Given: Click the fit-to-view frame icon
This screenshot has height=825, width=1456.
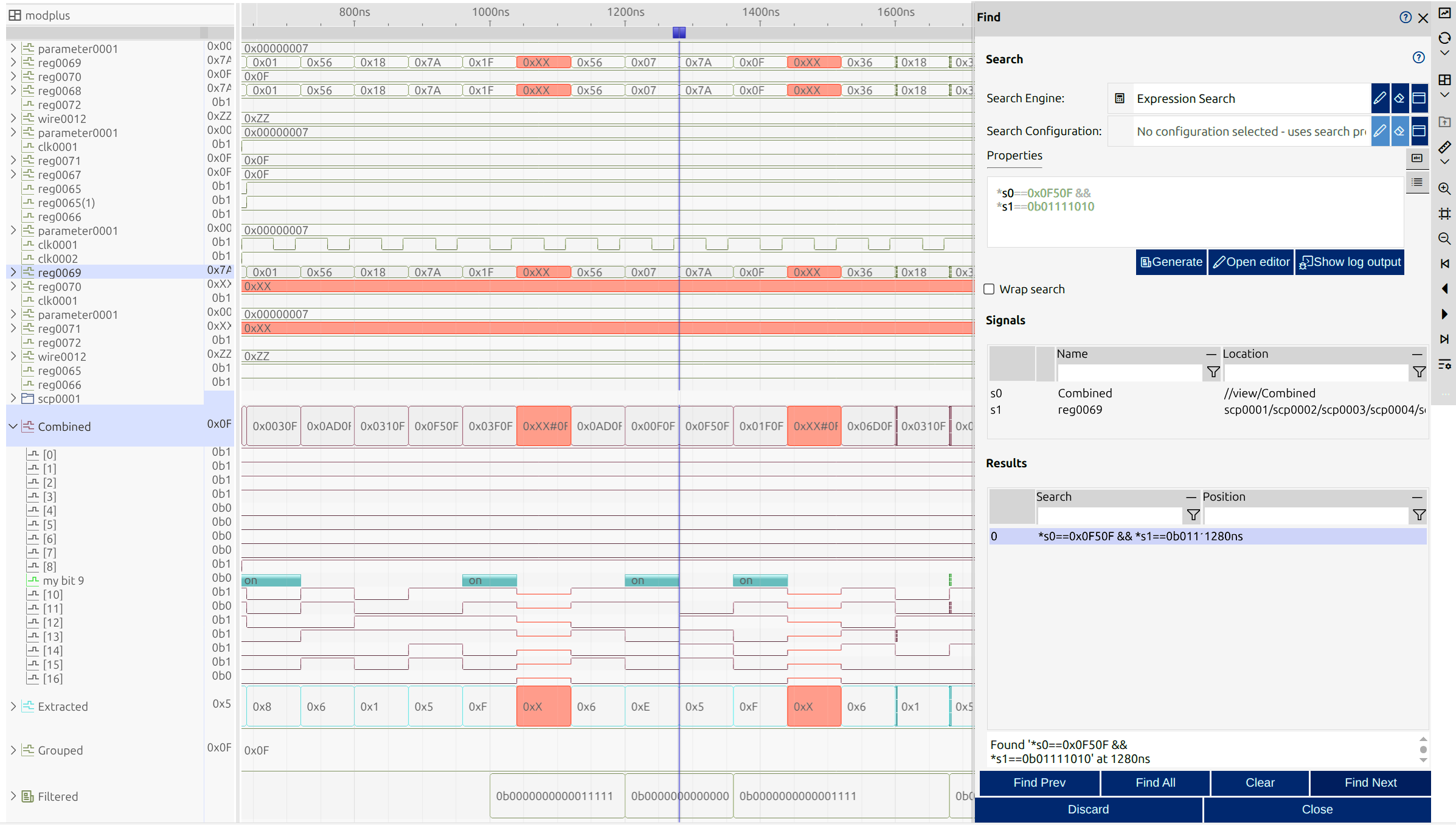Looking at the screenshot, I should click(x=1444, y=214).
